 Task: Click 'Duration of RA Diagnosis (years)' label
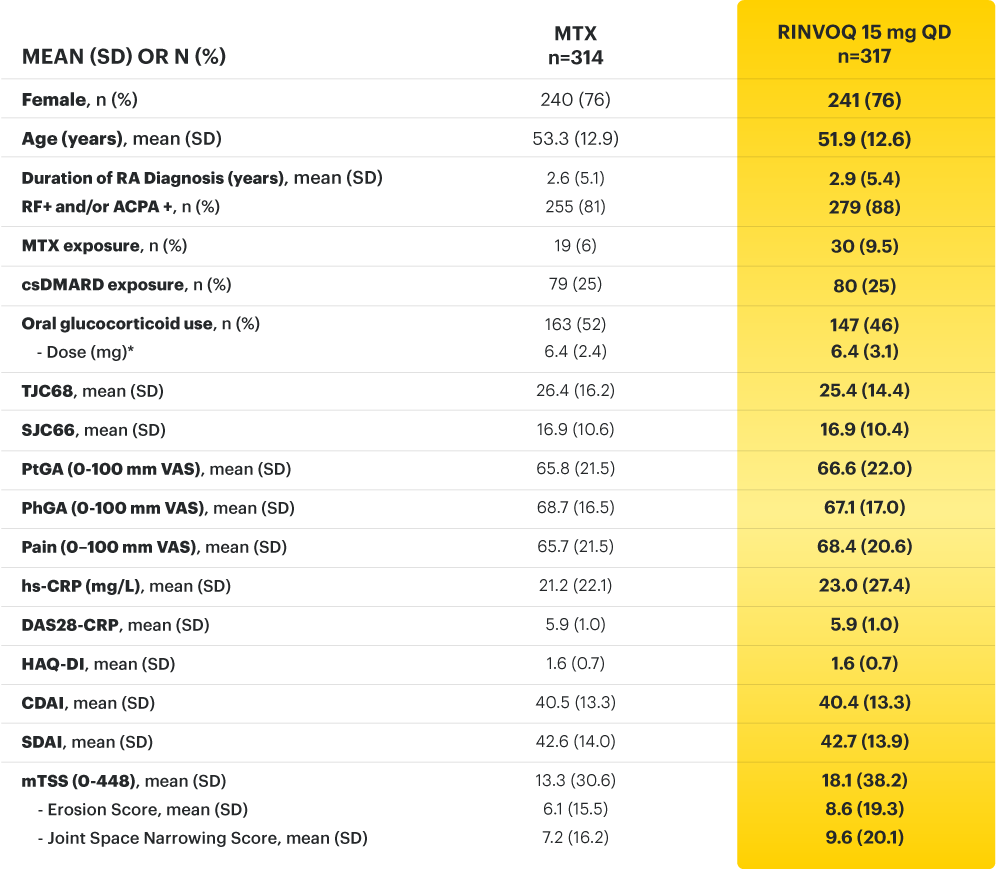pos(153,178)
